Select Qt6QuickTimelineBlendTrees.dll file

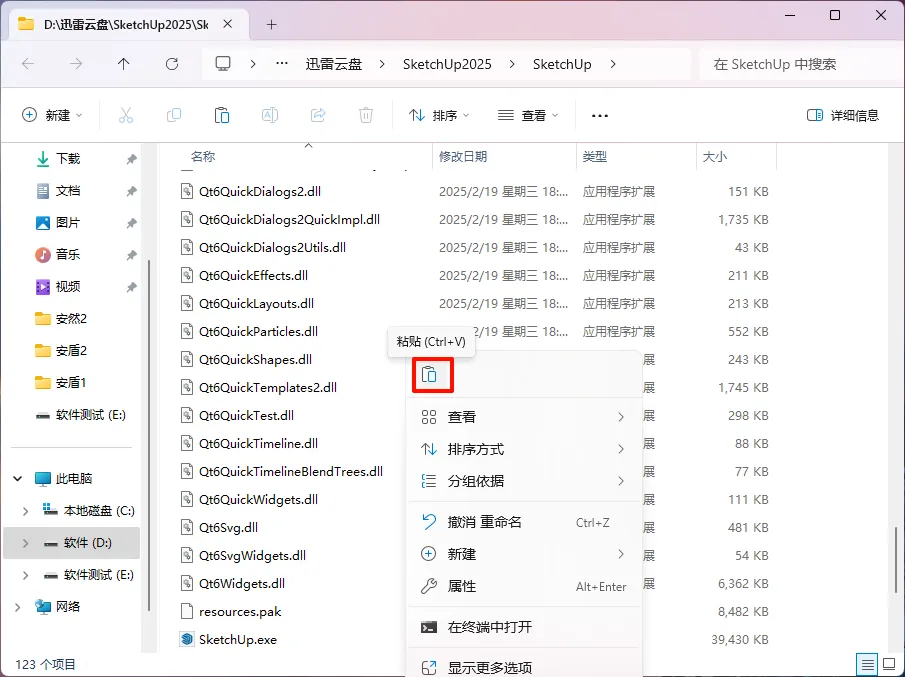tap(290, 472)
